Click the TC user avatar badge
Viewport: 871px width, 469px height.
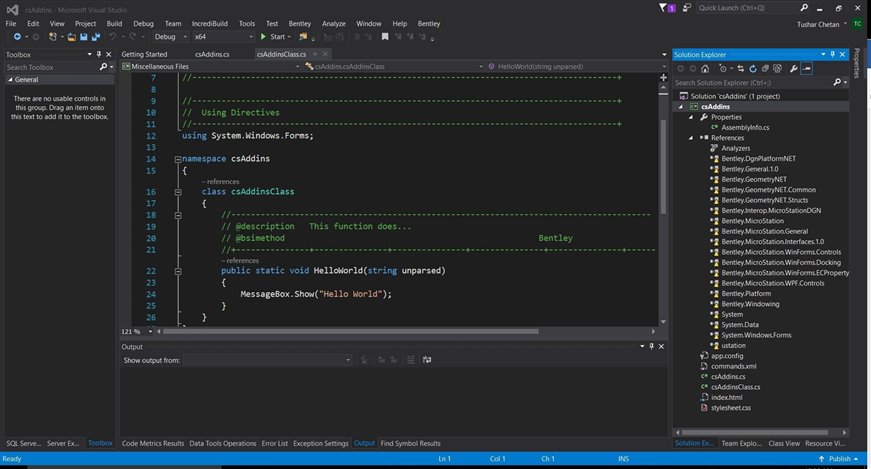[x=858, y=24]
